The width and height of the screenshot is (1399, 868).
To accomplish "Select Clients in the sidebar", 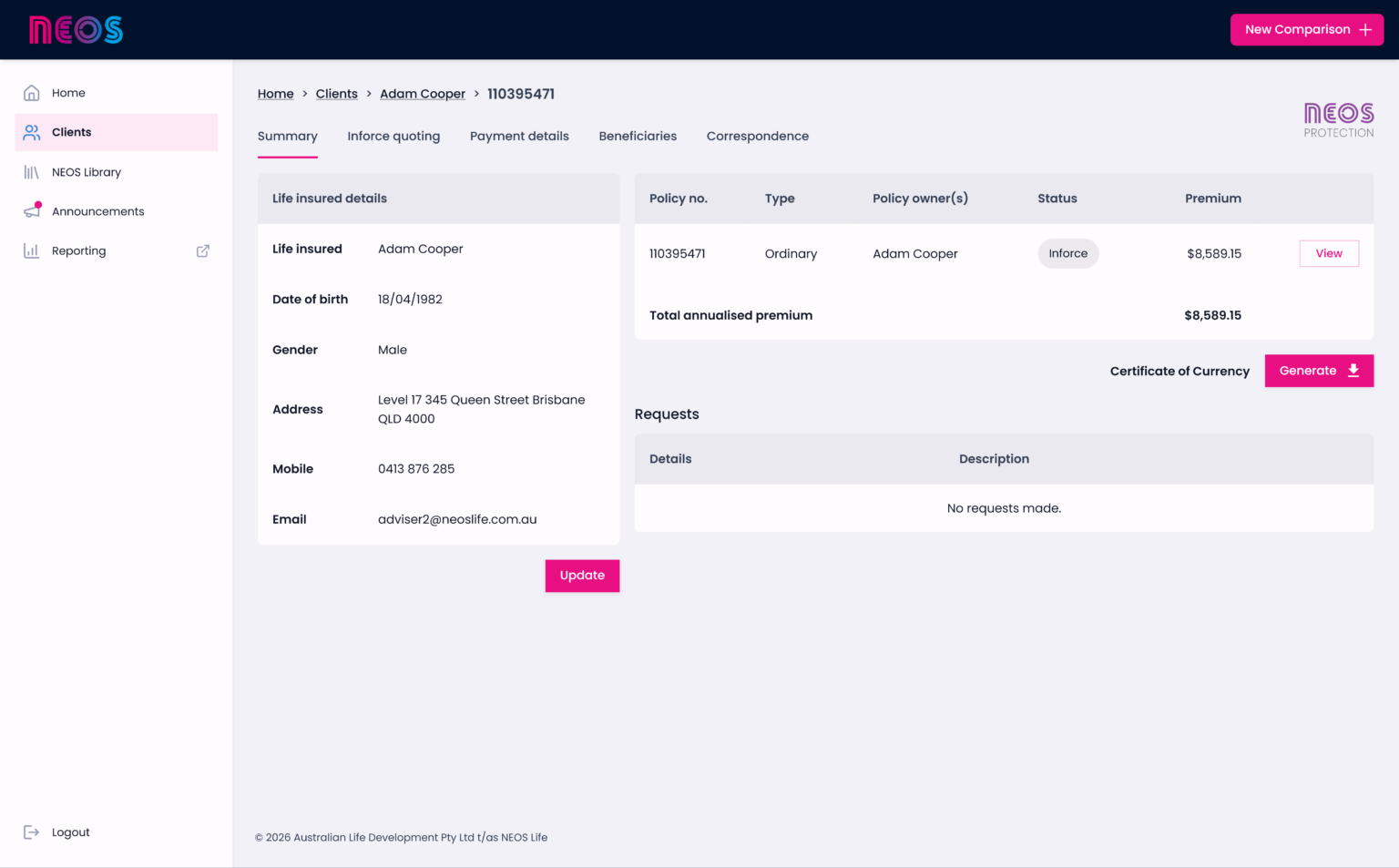I will tap(117, 132).
